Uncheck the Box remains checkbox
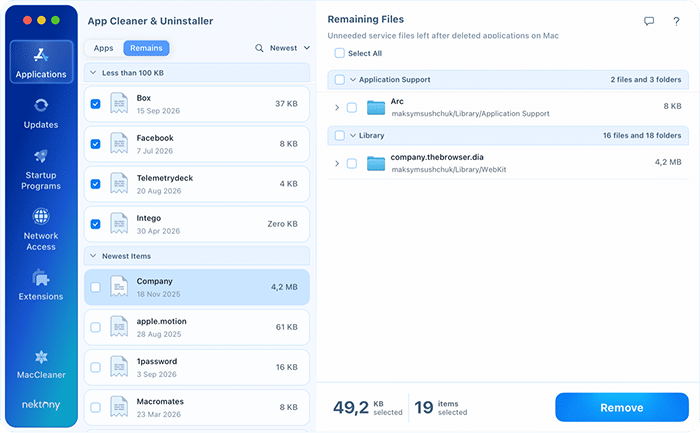The image size is (700, 433). [x=96, y=104]
